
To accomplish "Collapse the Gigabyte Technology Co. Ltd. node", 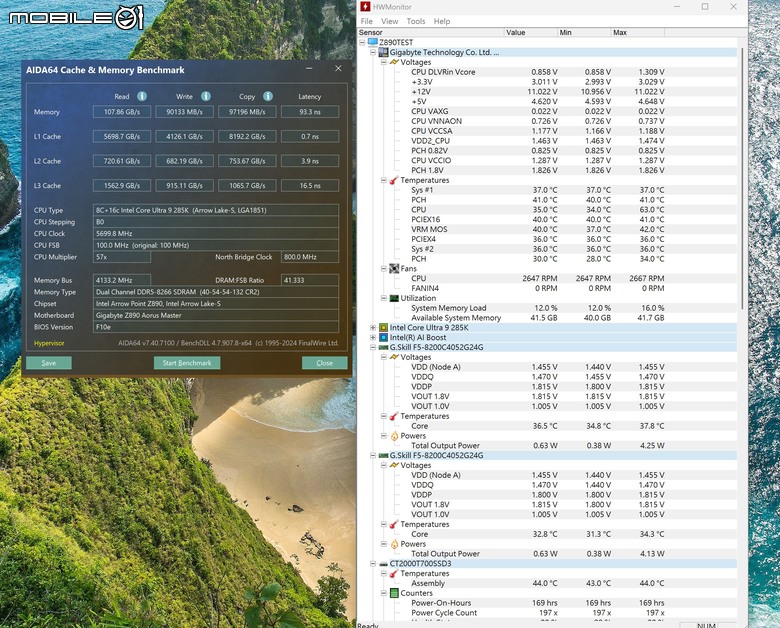I will [x=373, y=52].
